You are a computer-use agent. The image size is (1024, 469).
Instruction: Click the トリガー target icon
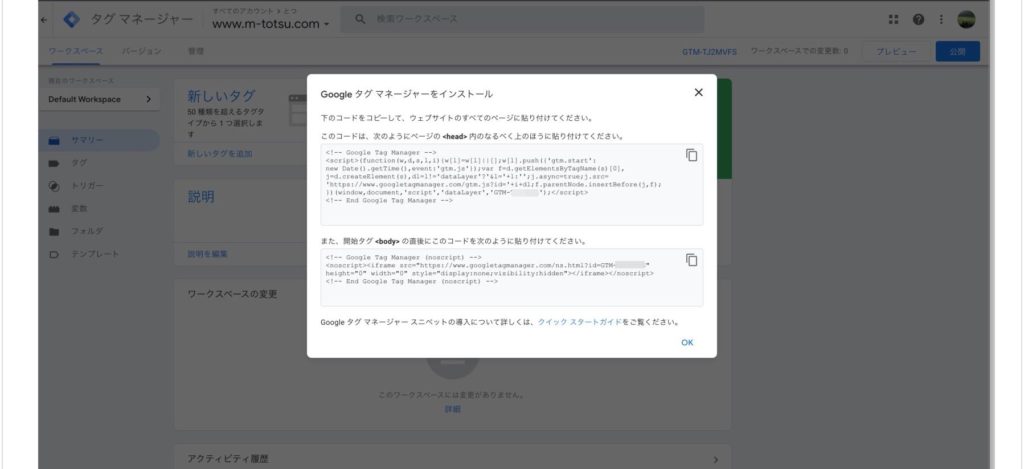coord(55,186)
